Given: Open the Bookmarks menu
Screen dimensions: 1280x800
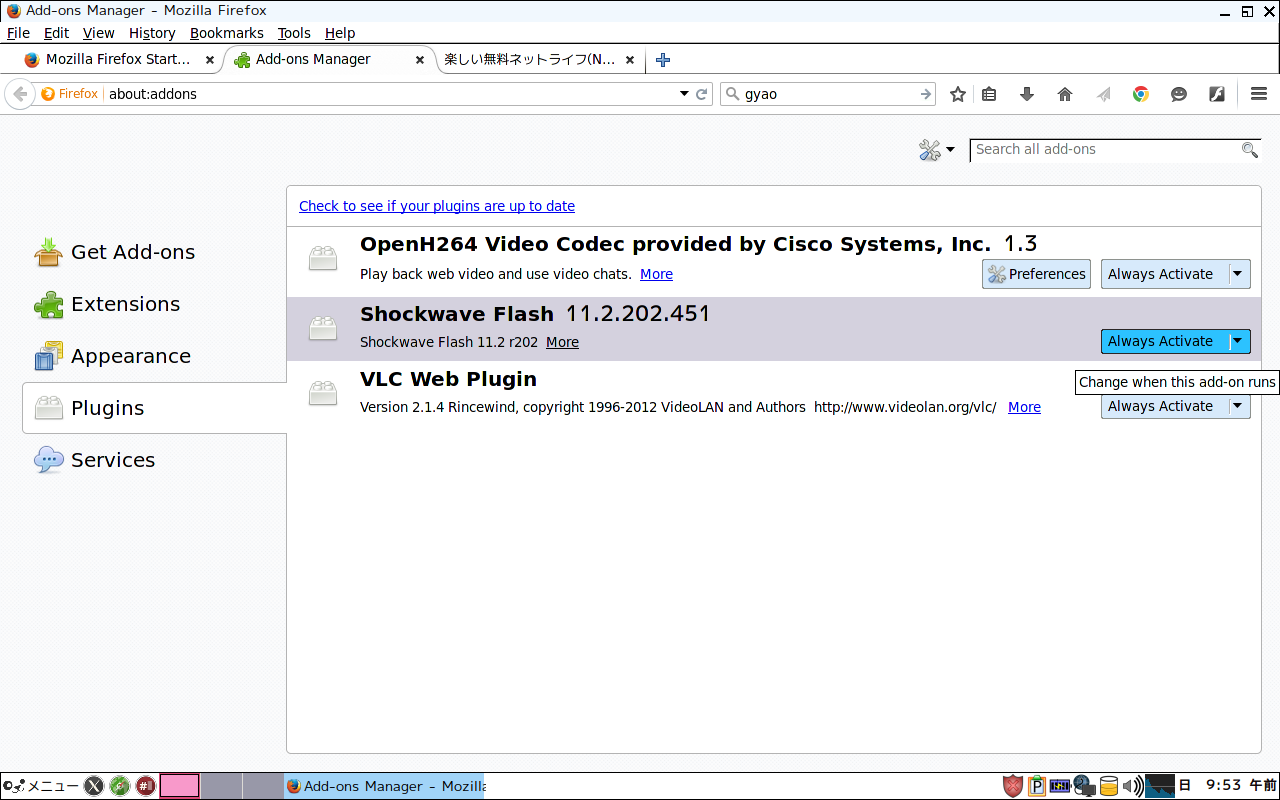Looking at the screenshot, I should (227, 33).
